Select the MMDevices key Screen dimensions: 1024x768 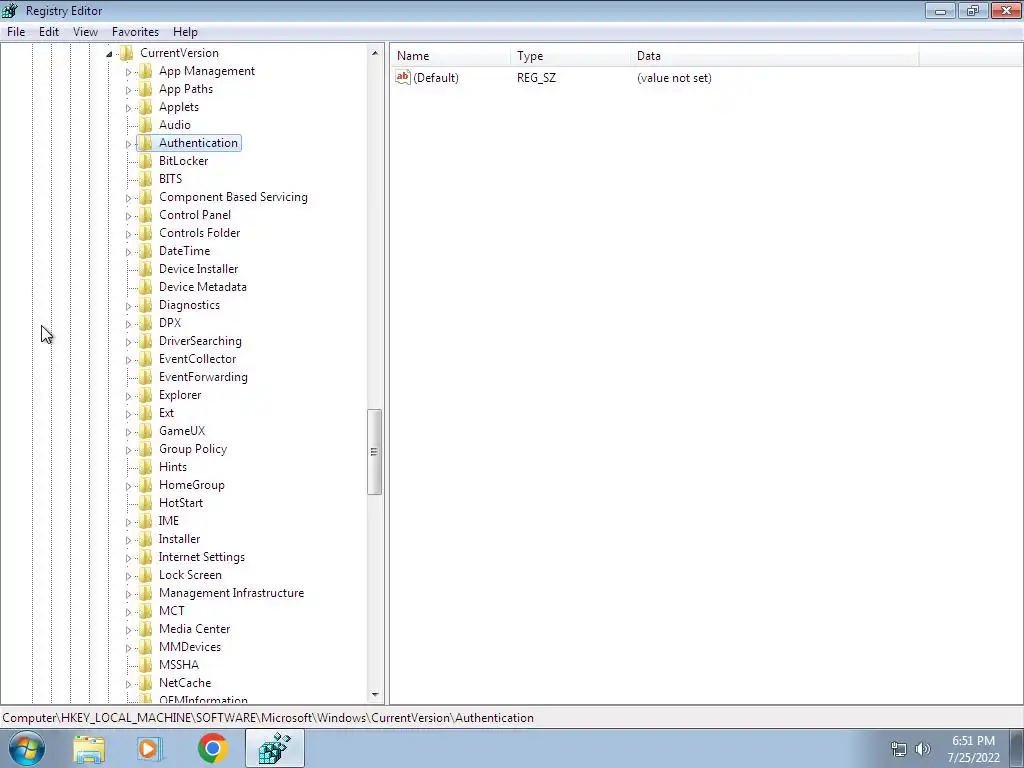click(190, 647)
